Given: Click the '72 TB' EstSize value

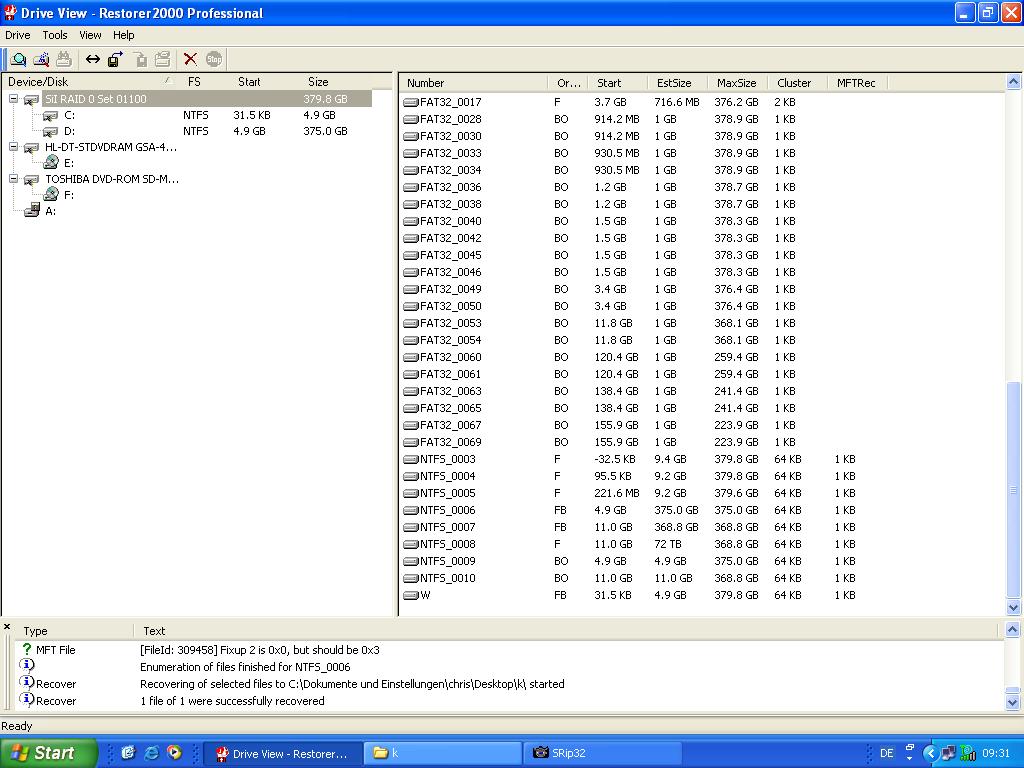Looking at the screenshot, I should click(x=669, y=544).
